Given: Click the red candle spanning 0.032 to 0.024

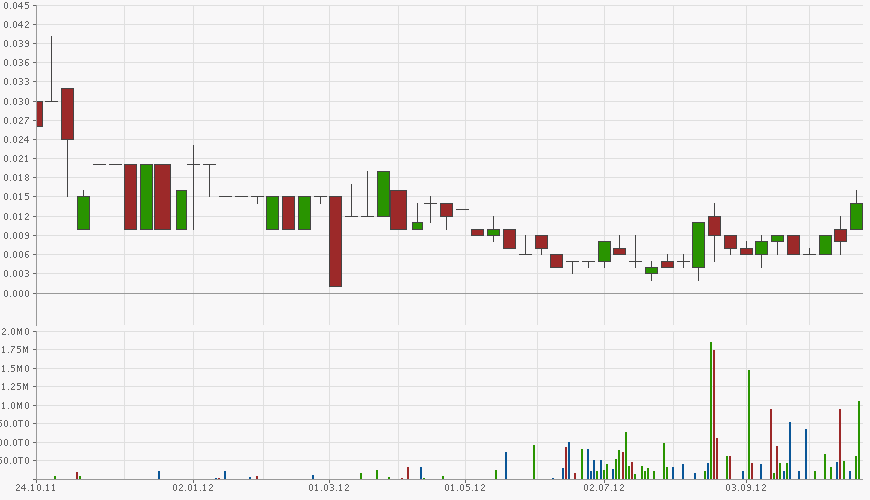Looking at the screenshot, I should [67, 114].
